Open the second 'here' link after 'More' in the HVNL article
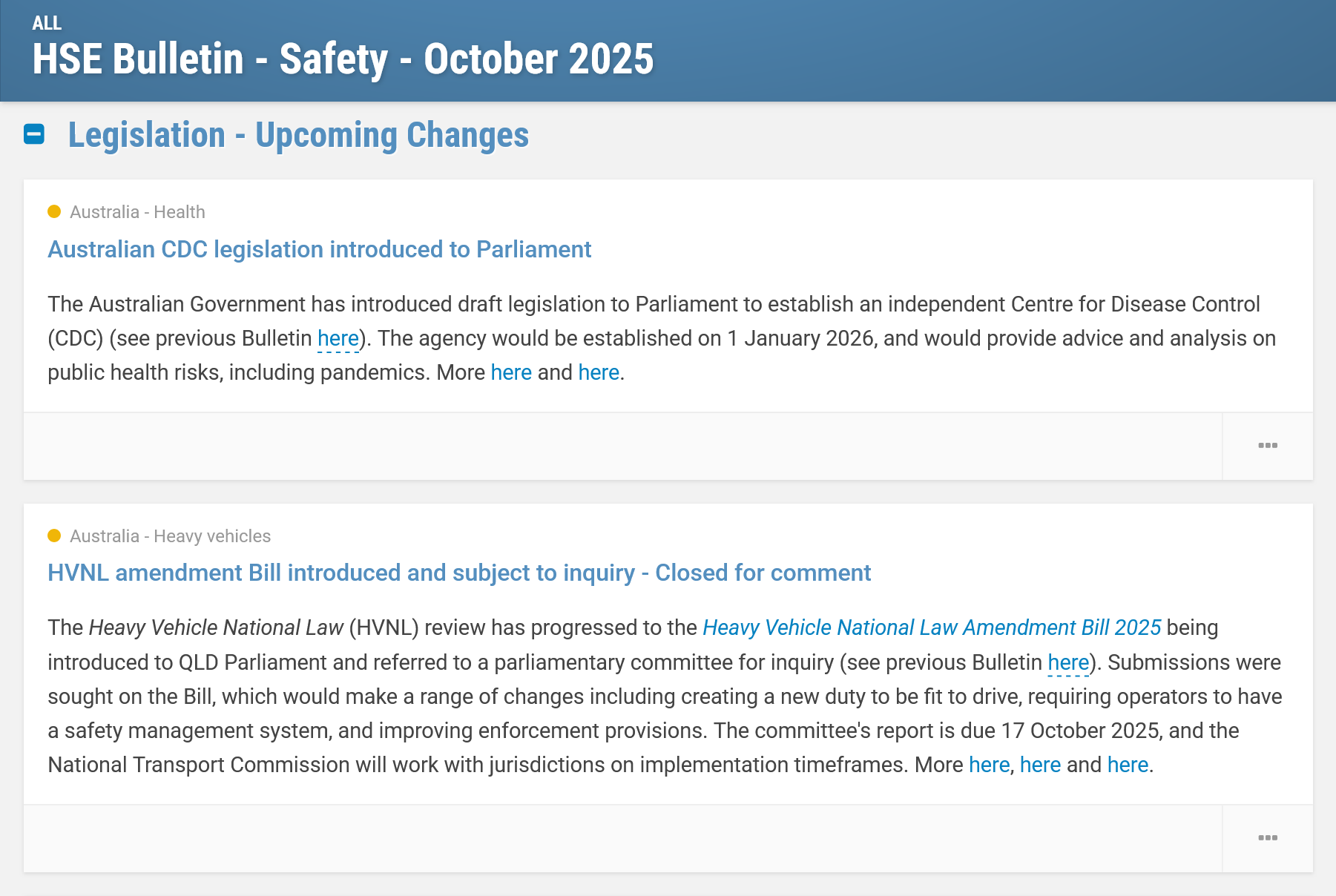The width and height of the screenshot is (1336, 896). click(x=1040, y=765)
